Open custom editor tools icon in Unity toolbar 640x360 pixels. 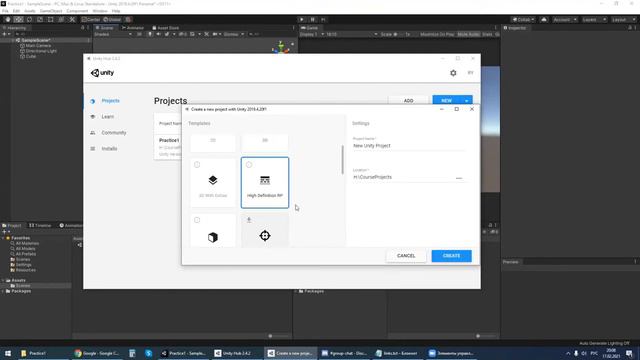72,20
